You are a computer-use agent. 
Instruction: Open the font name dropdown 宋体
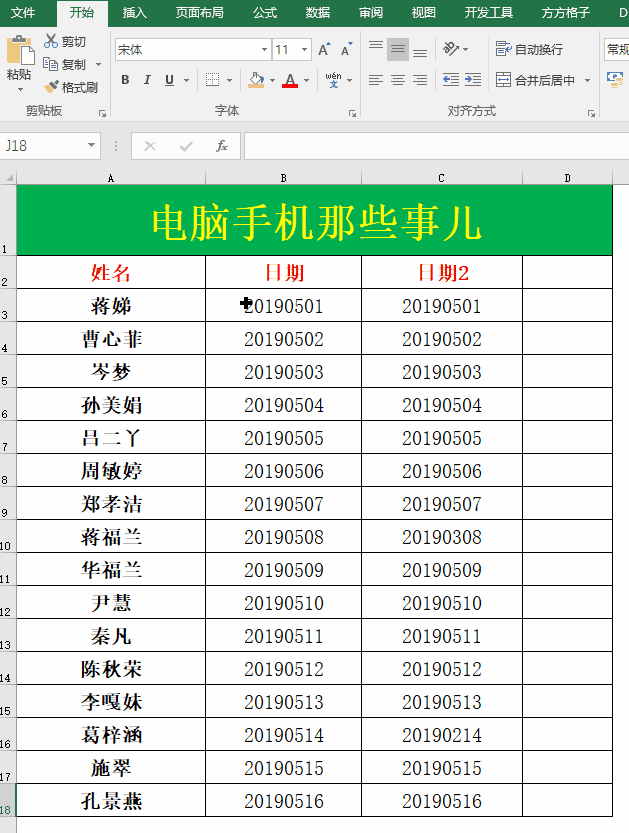pos(264,50)
